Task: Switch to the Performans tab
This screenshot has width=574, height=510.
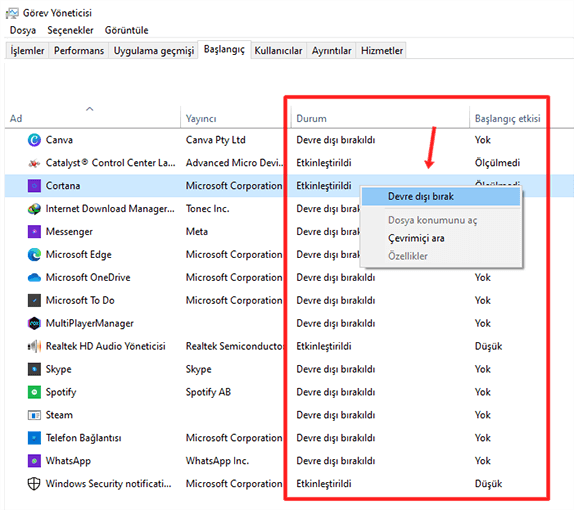Action: pos(79,51)
